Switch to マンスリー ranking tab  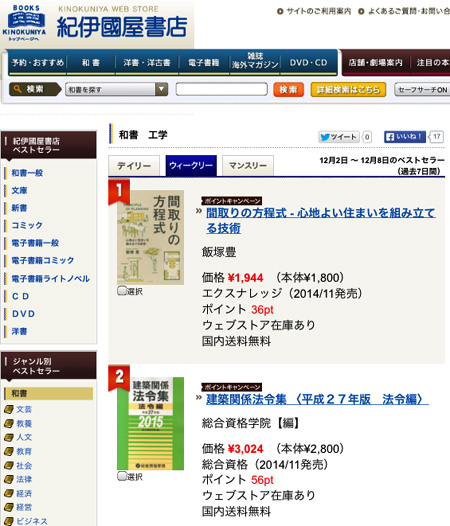(x=248, y=165)
